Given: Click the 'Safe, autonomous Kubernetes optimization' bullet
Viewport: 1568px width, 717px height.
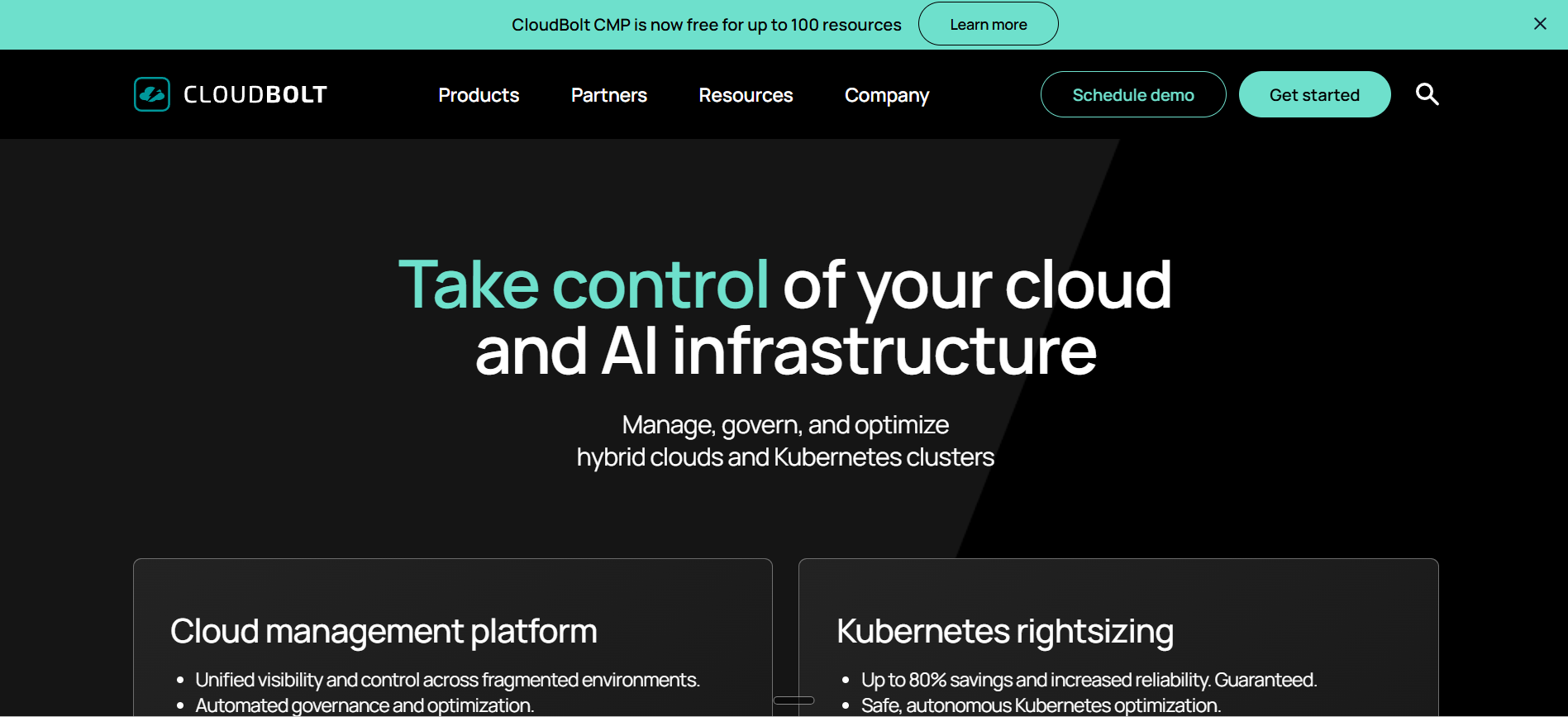Looking at the screenshot, I should click(x=1041, y=705).
